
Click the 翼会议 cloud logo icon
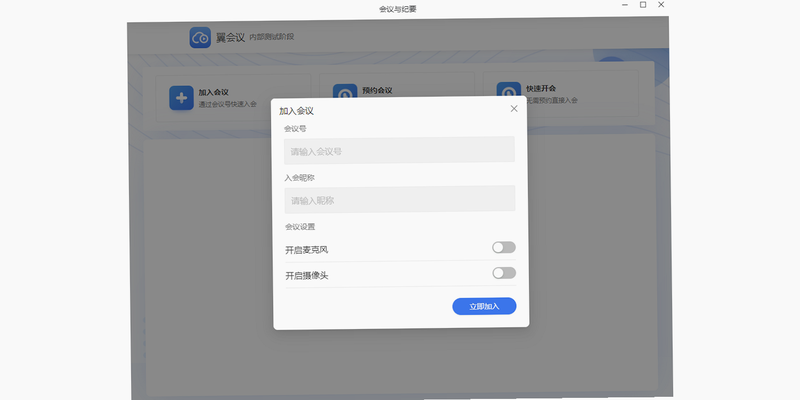click(200, 38)
